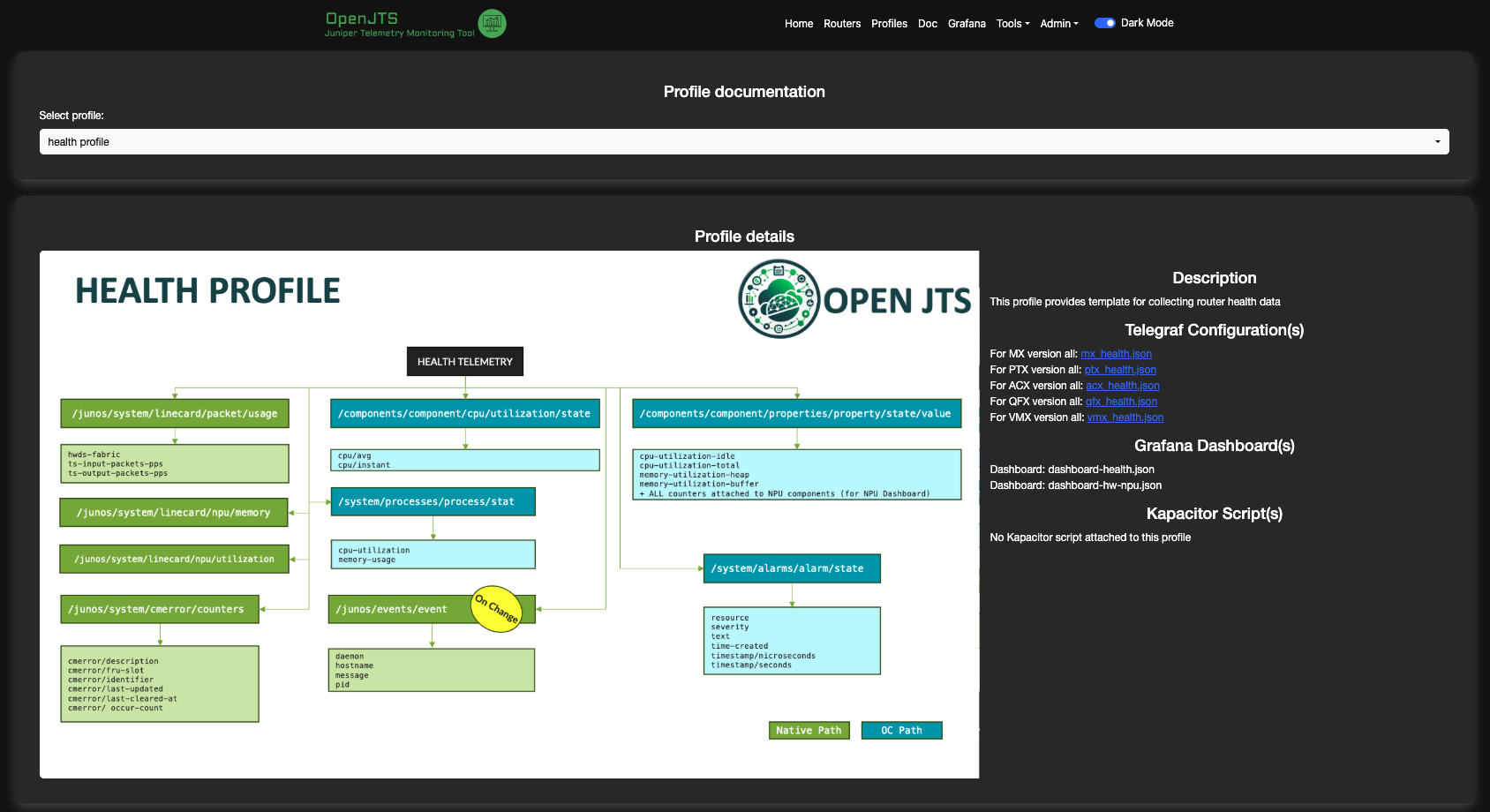Open the qfx_health.json link
1490x812 pixels.
(1120, 402)
